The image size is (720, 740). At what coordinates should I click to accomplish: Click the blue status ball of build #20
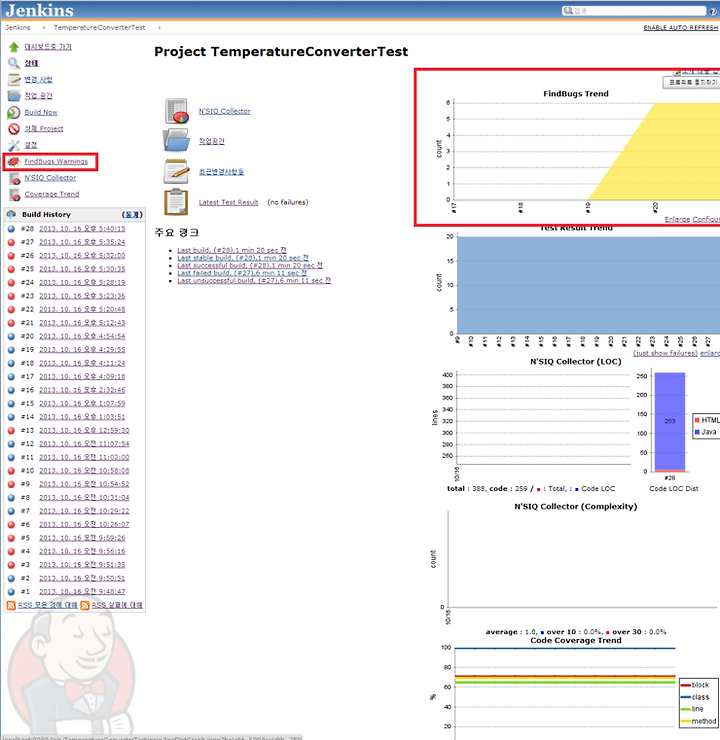[11, 336]
